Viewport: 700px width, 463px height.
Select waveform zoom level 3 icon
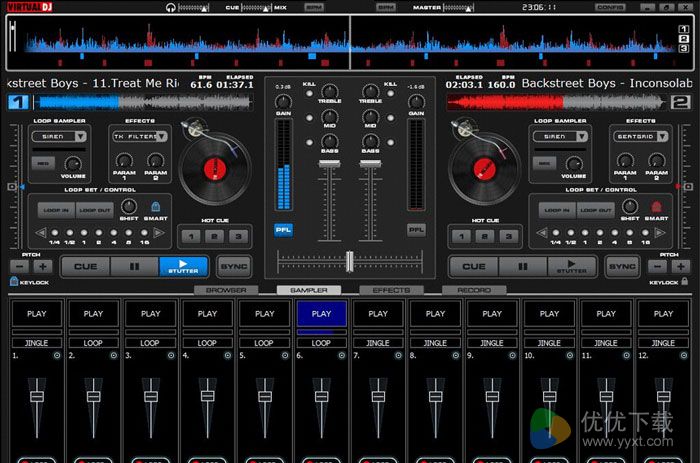683,49
